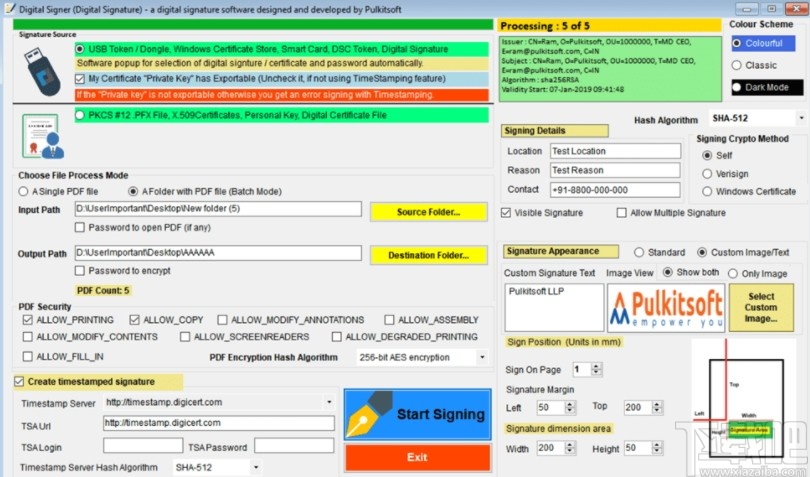Click the PDF Count: 5 label
810x477 pixels.
pos(103,290)
